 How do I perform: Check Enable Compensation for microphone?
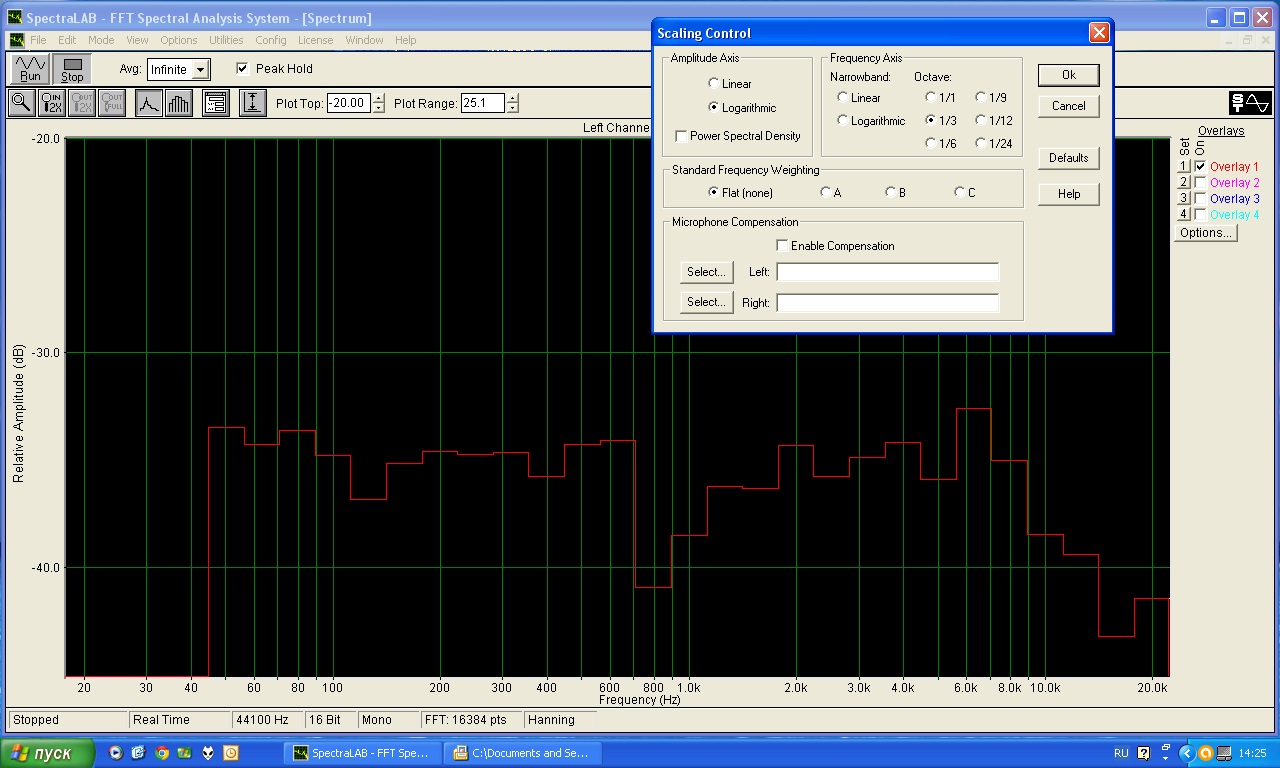(x=783, y=246)
